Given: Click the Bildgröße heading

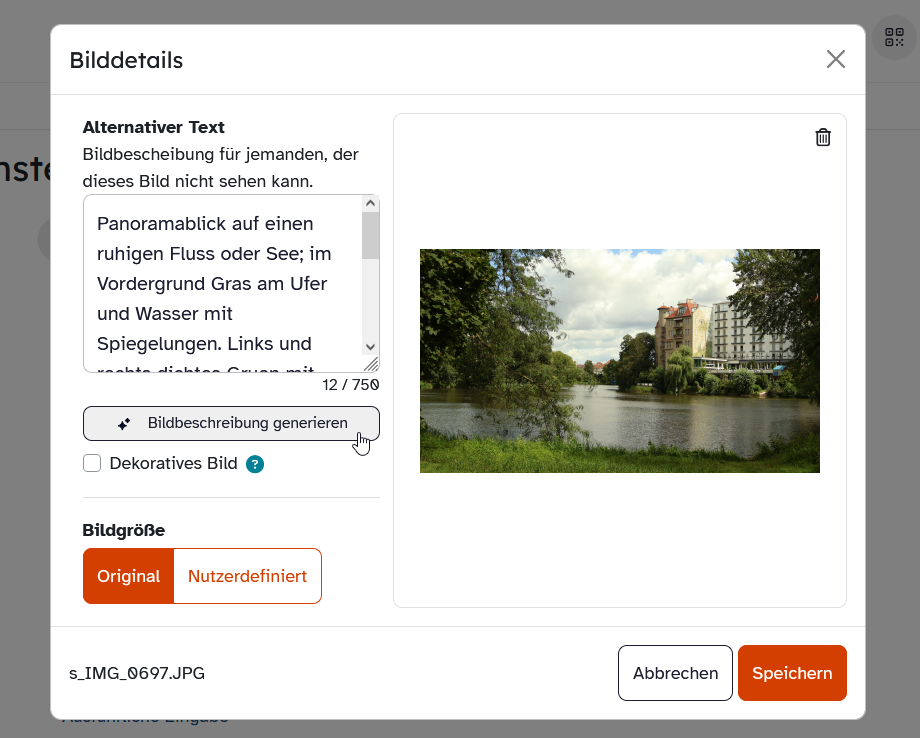Looking at the screenshot, I should [x=124, y=530].
